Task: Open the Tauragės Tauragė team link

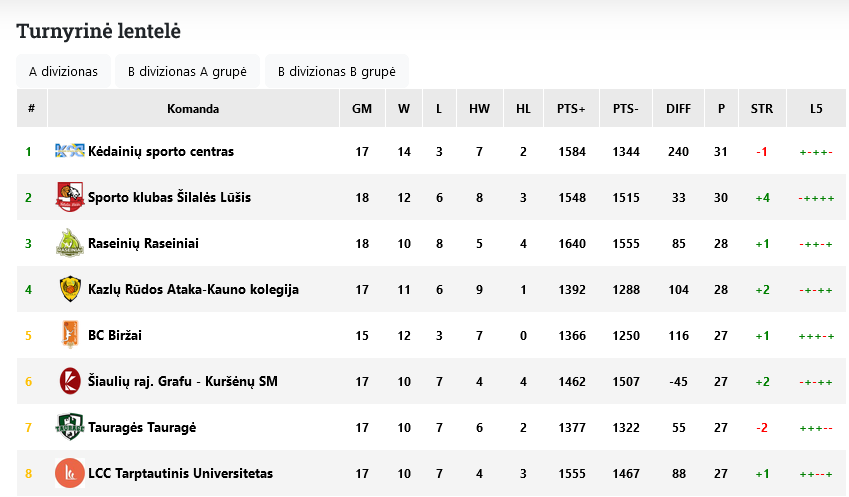Action: pos(142,428)
